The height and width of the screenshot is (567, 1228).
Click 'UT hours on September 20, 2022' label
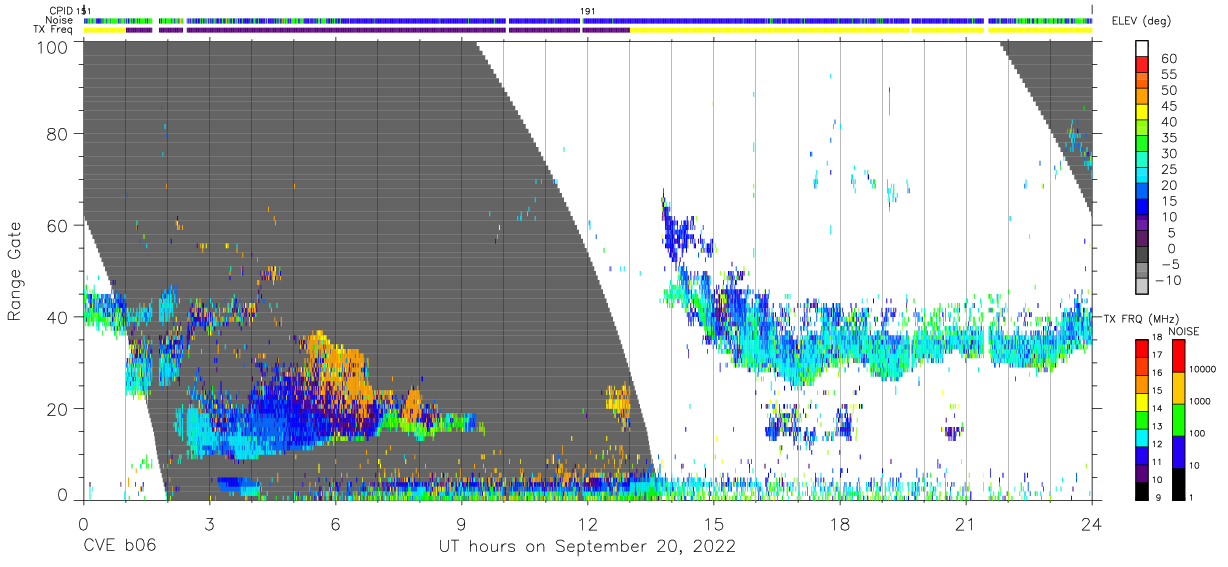[587, 547]
